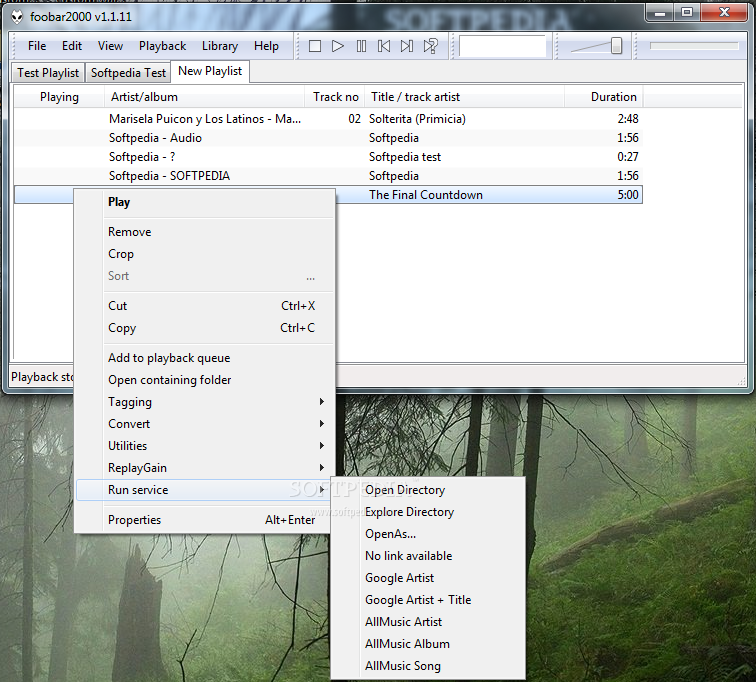Click the 0:27 duration cell
Screen dimensions: 756x682
coord(628,157)
